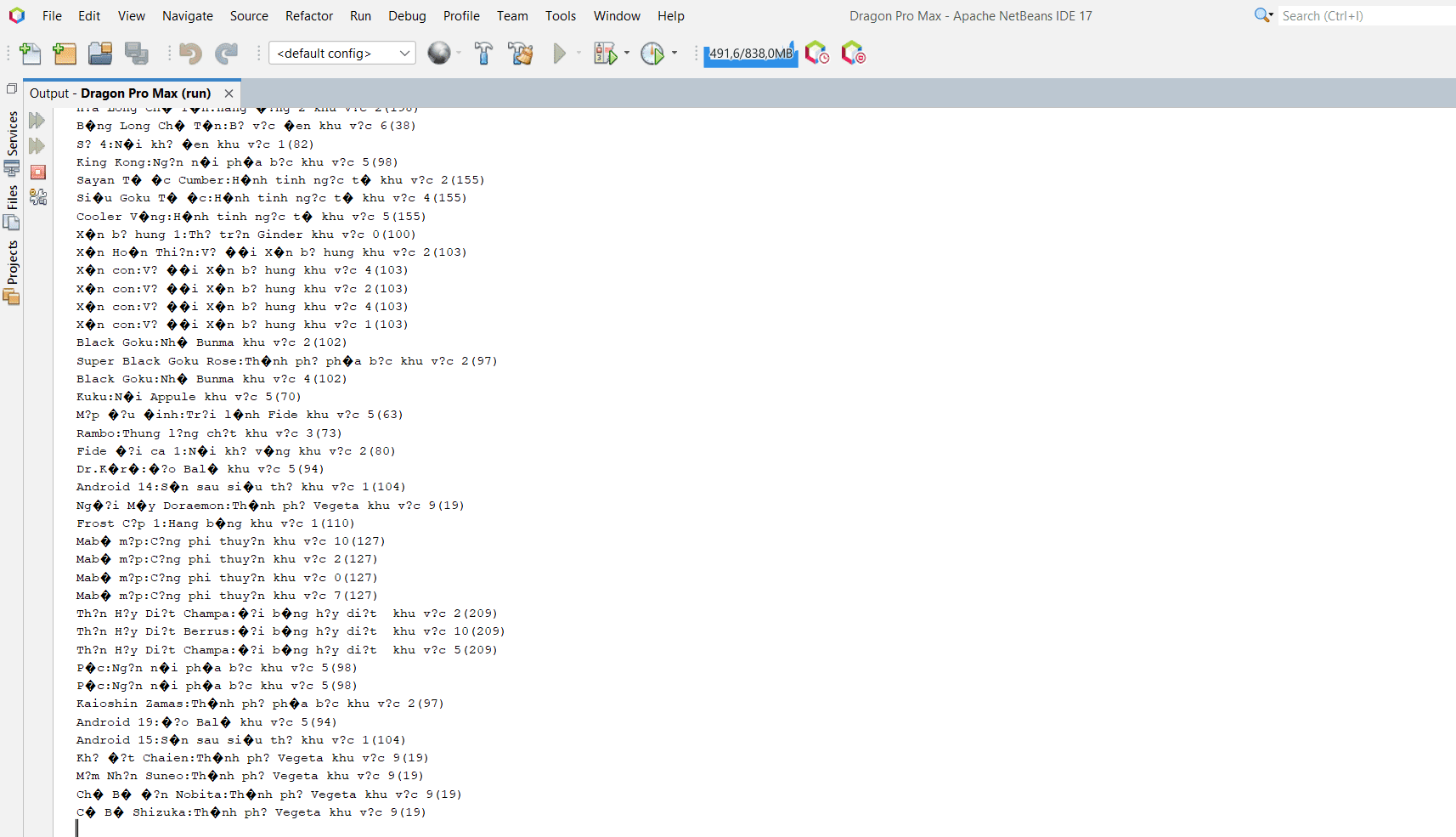Click the globe browser icon
This screenshot has width=1456, height=837.
pyautogui.click(x=439, y=53)
